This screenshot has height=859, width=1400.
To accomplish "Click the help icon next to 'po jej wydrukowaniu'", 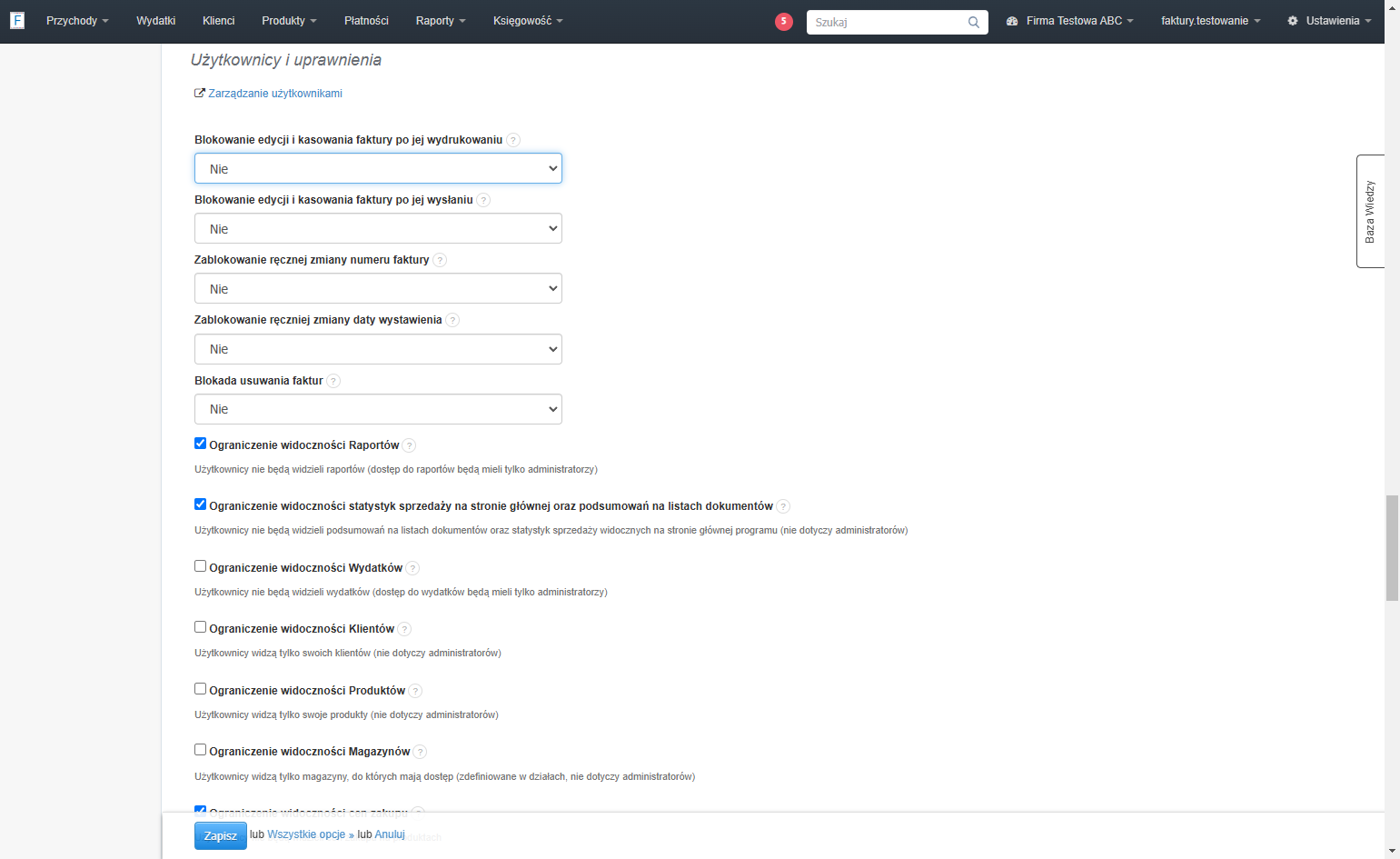I will tap(513, 140).
